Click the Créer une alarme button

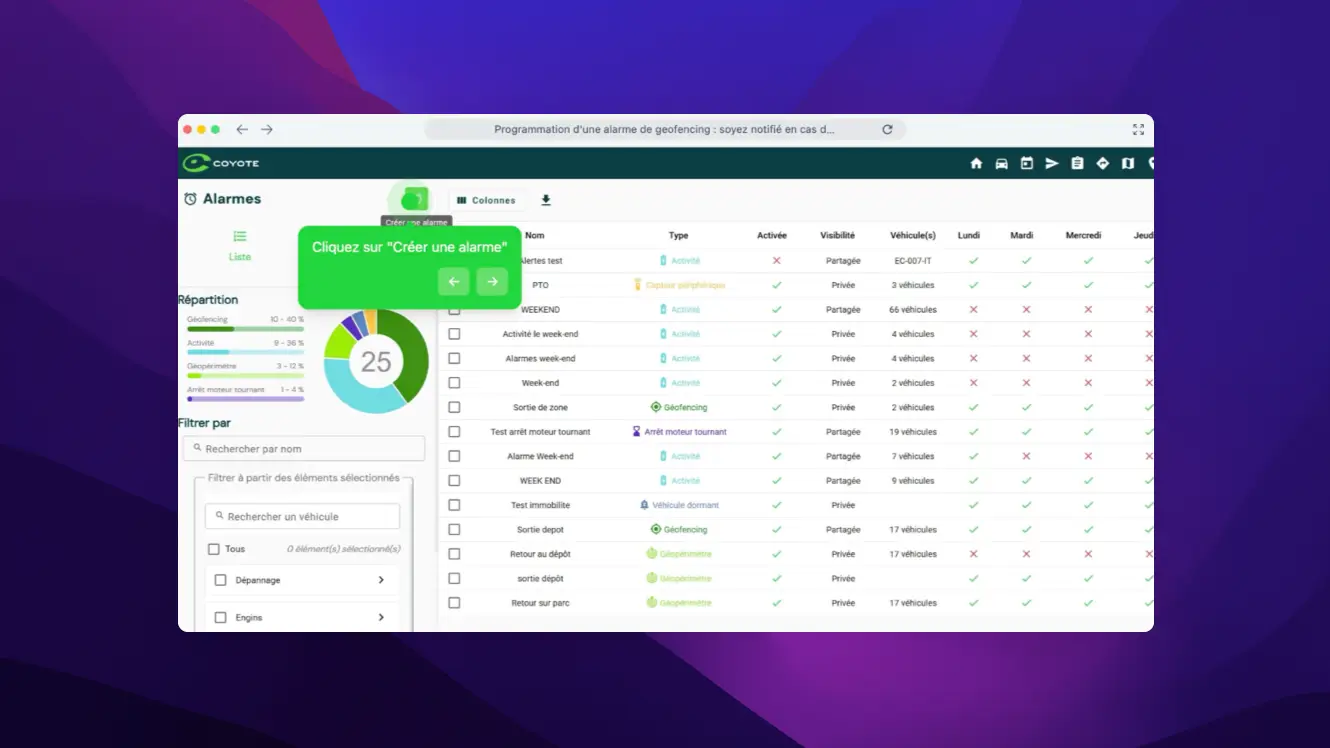414,200
